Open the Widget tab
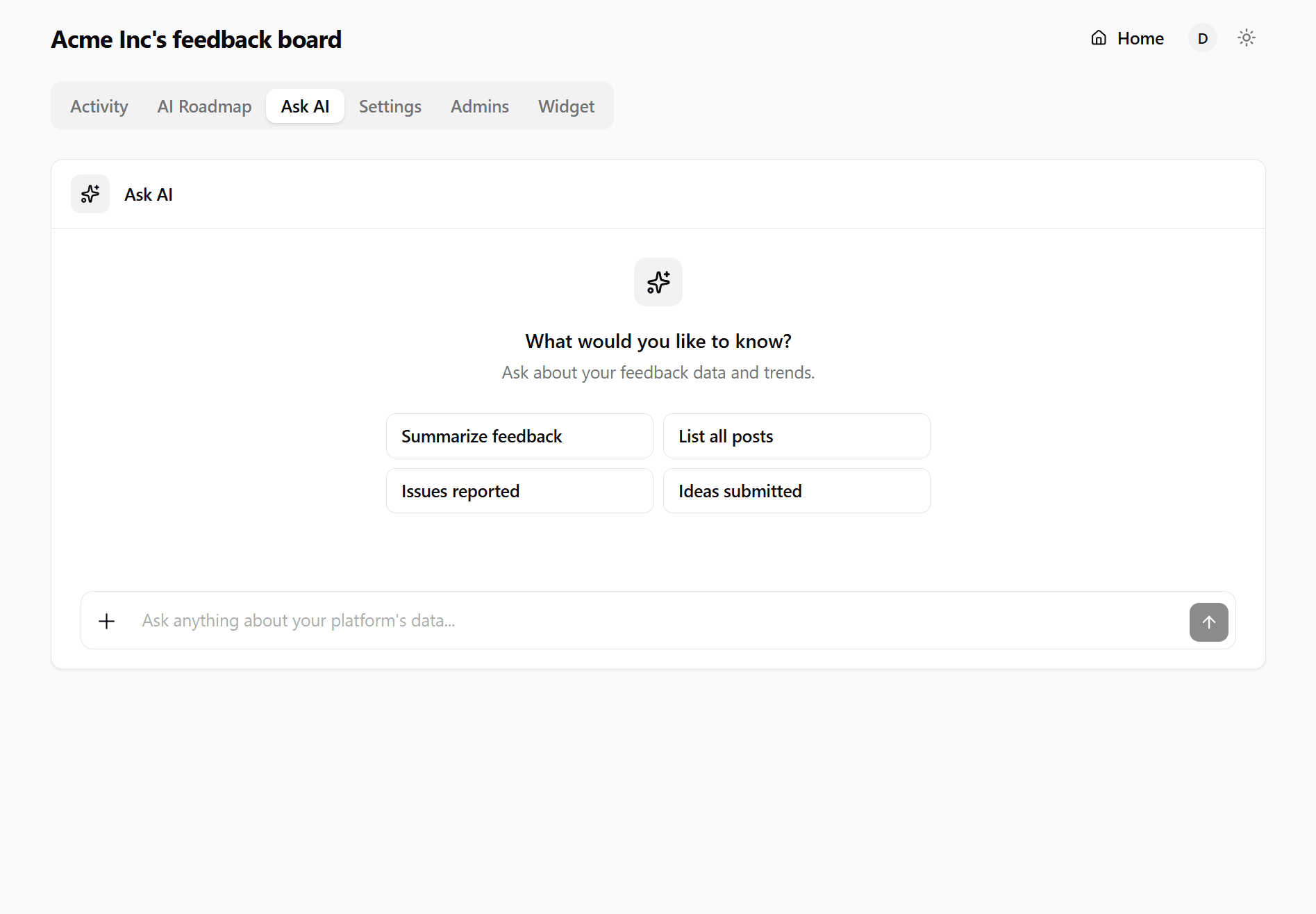 tap(566, 106)
